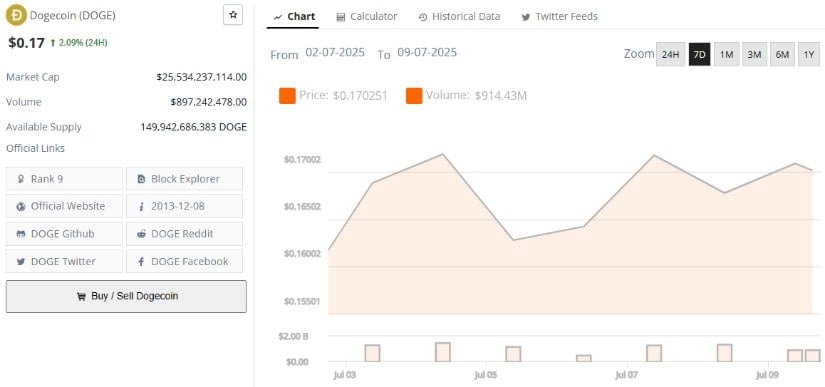Select the 1M zoom range
825x387 pixels.
pyautogui.click(x=727, y=54)
